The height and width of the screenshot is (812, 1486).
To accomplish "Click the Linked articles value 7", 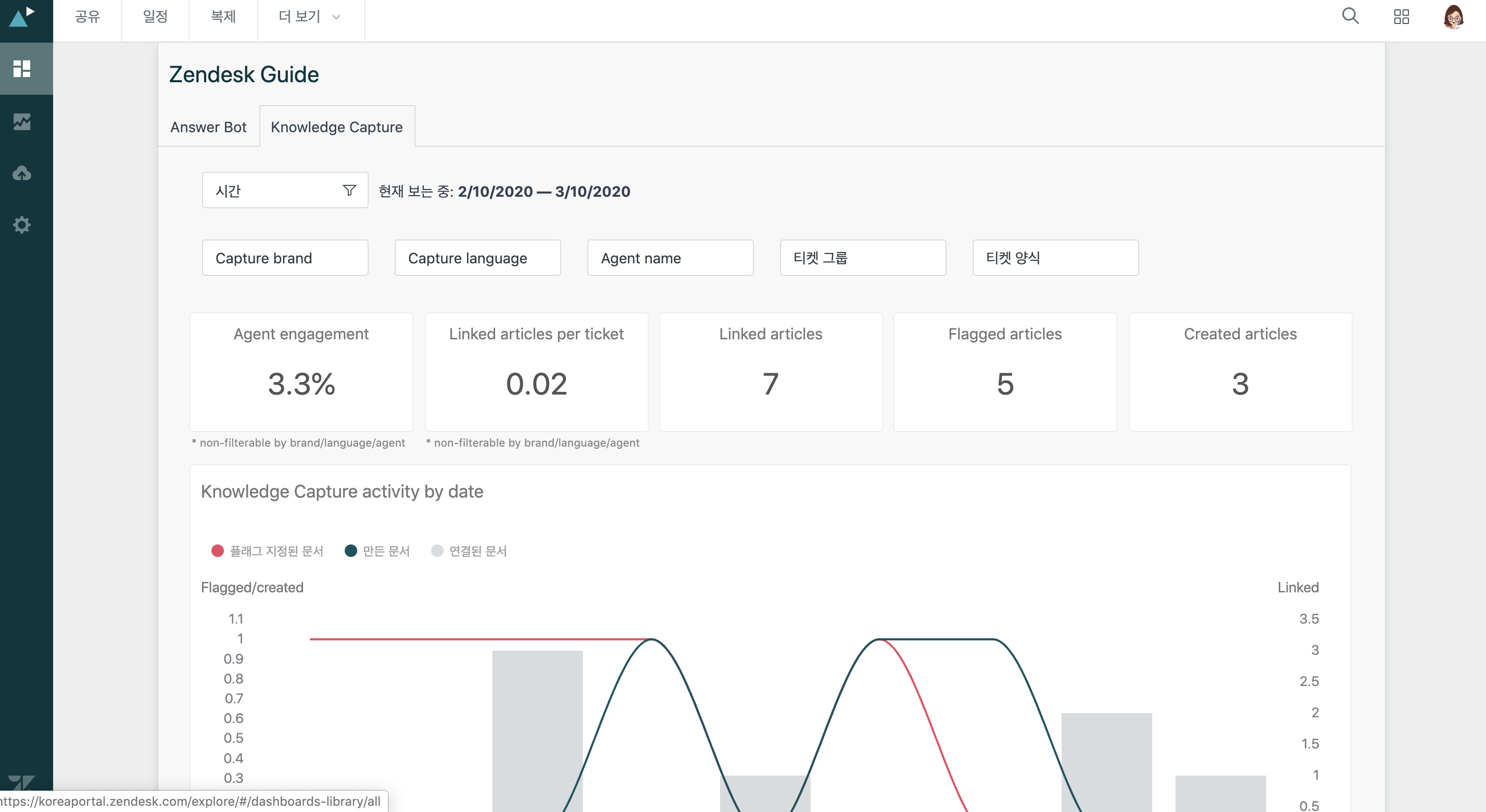I will tap(771, 384).
